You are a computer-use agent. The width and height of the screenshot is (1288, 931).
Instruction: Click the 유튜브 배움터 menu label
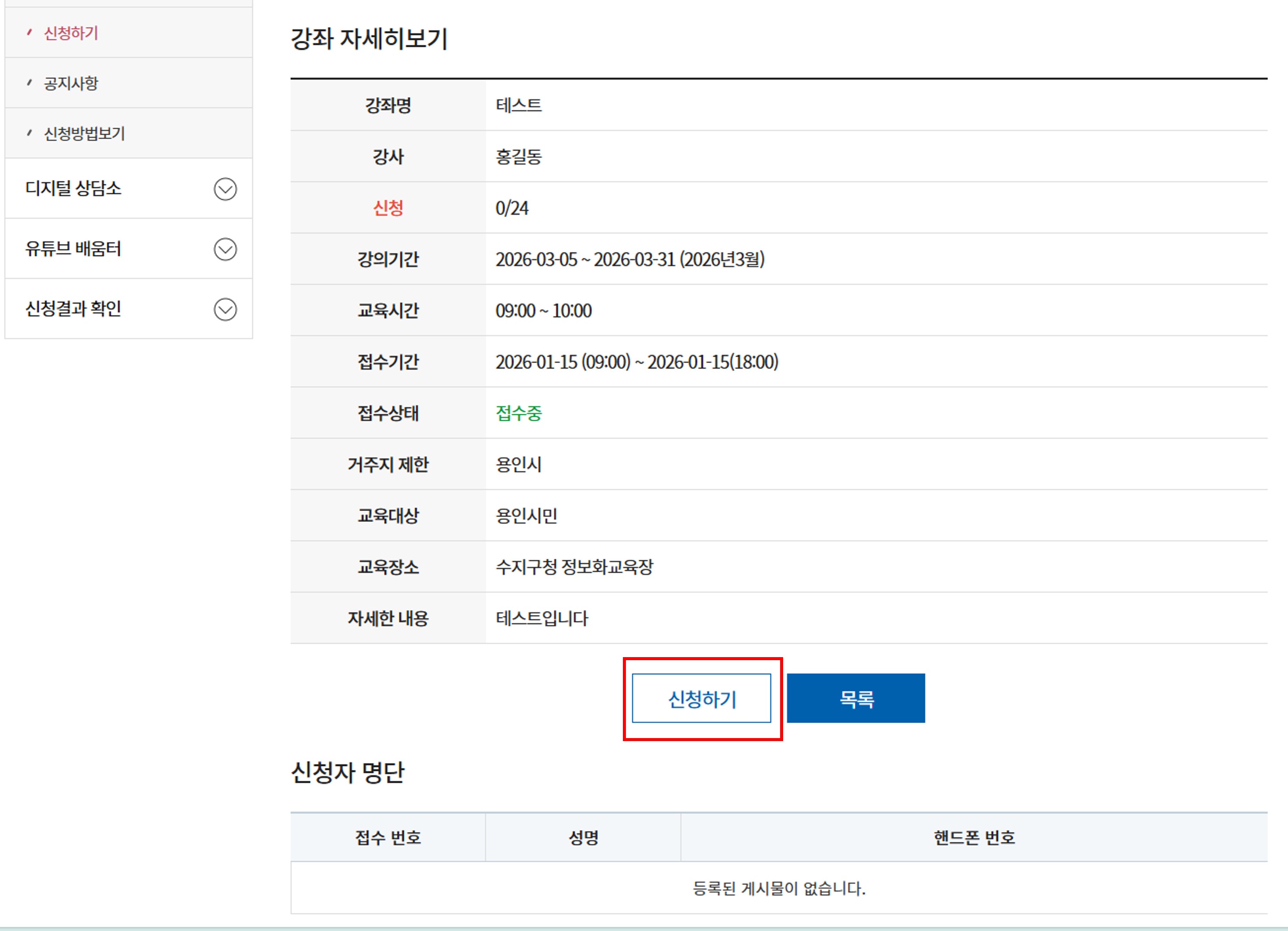pyautogui.click(x=73, y=248)
